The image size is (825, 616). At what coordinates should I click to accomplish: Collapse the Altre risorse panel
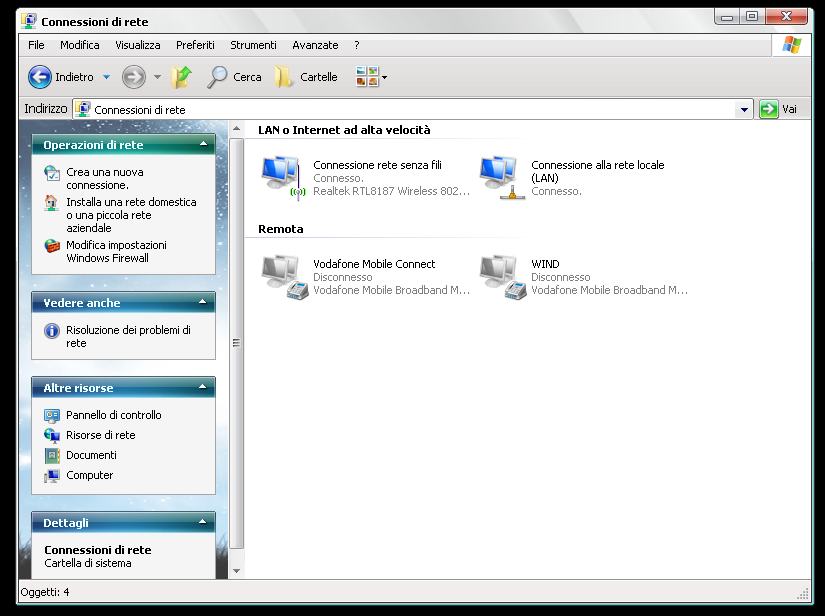[204, 388]
